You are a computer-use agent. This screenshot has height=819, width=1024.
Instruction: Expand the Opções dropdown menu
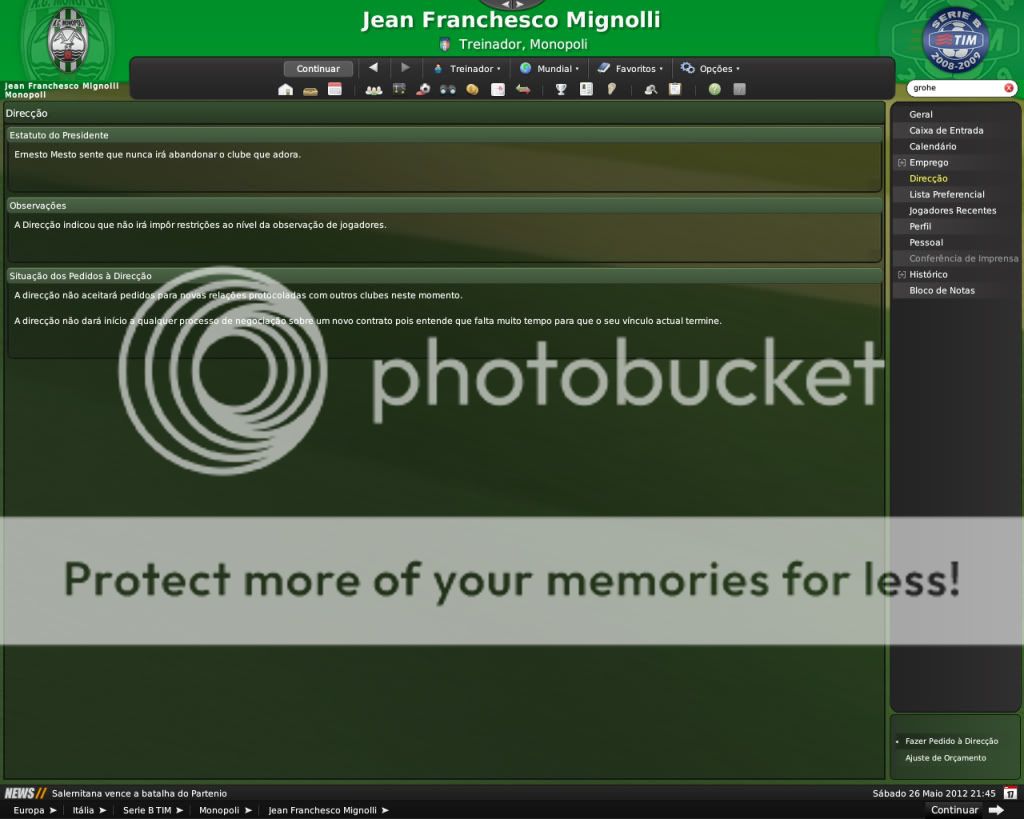point(710,69)
